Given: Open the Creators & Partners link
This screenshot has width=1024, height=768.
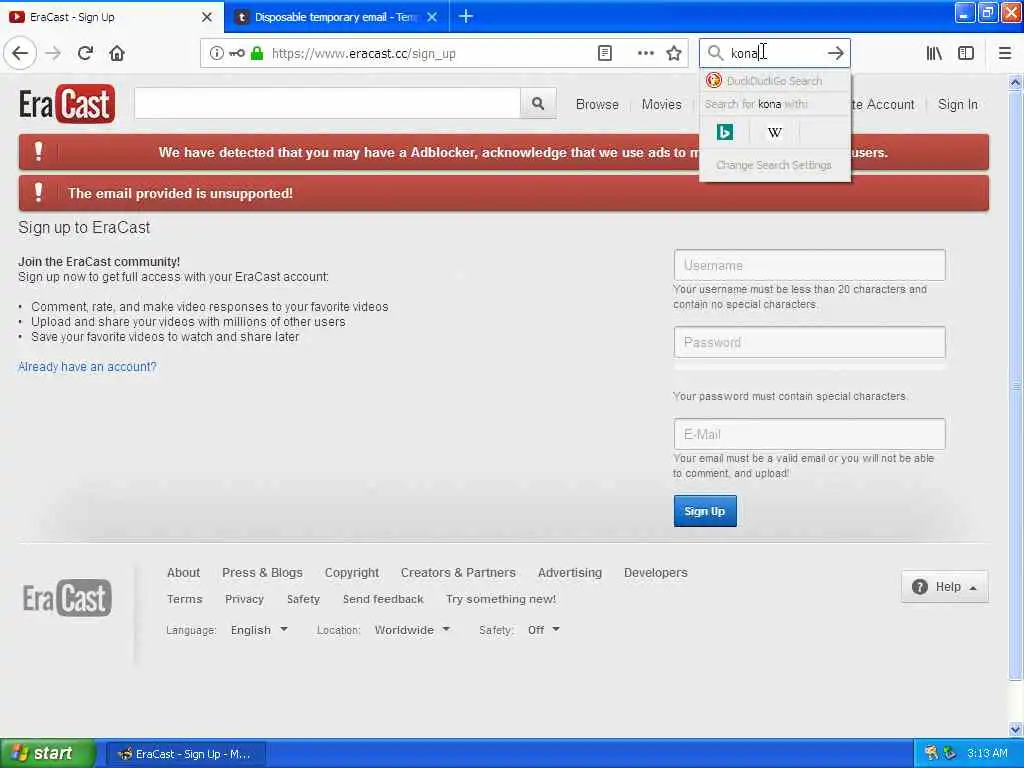Looking at the screenshot, I should [x=458, y=573].
